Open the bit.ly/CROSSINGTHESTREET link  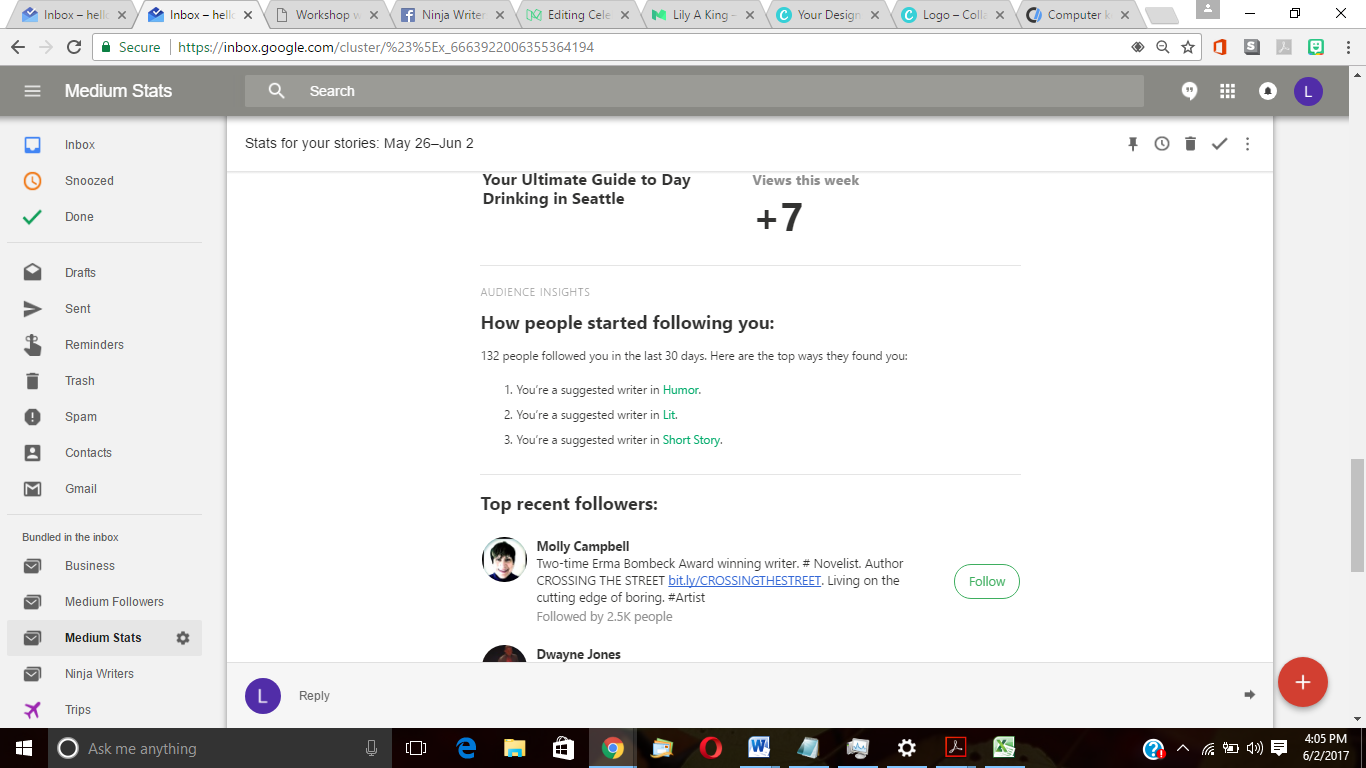[x=744, y=581]
